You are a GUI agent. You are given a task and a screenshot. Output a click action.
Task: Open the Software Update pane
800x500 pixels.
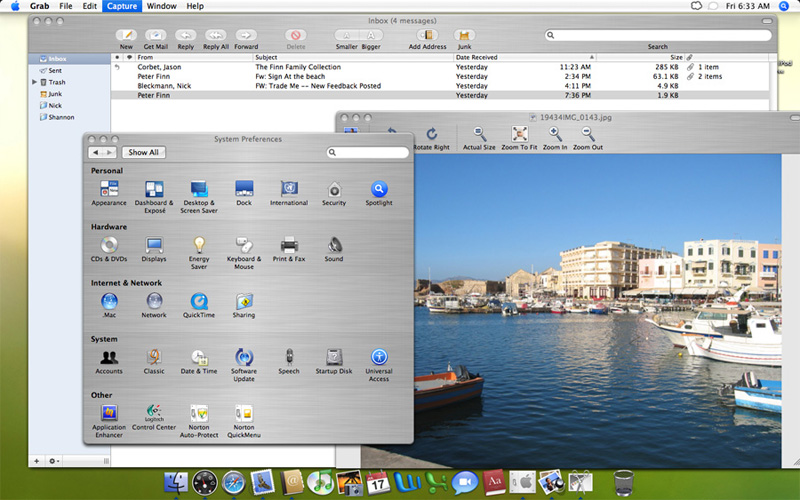(x=244, y=357)
